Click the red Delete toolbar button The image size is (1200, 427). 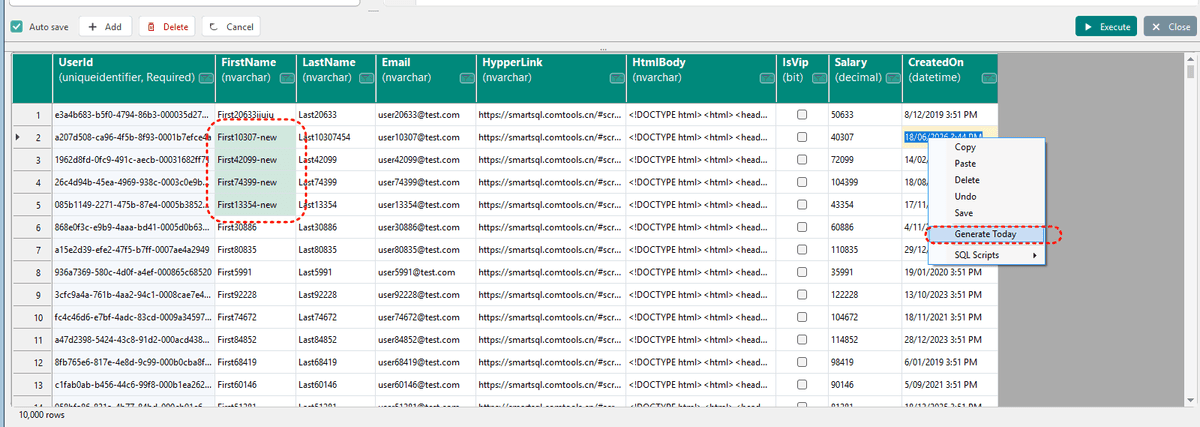[167, 27]
